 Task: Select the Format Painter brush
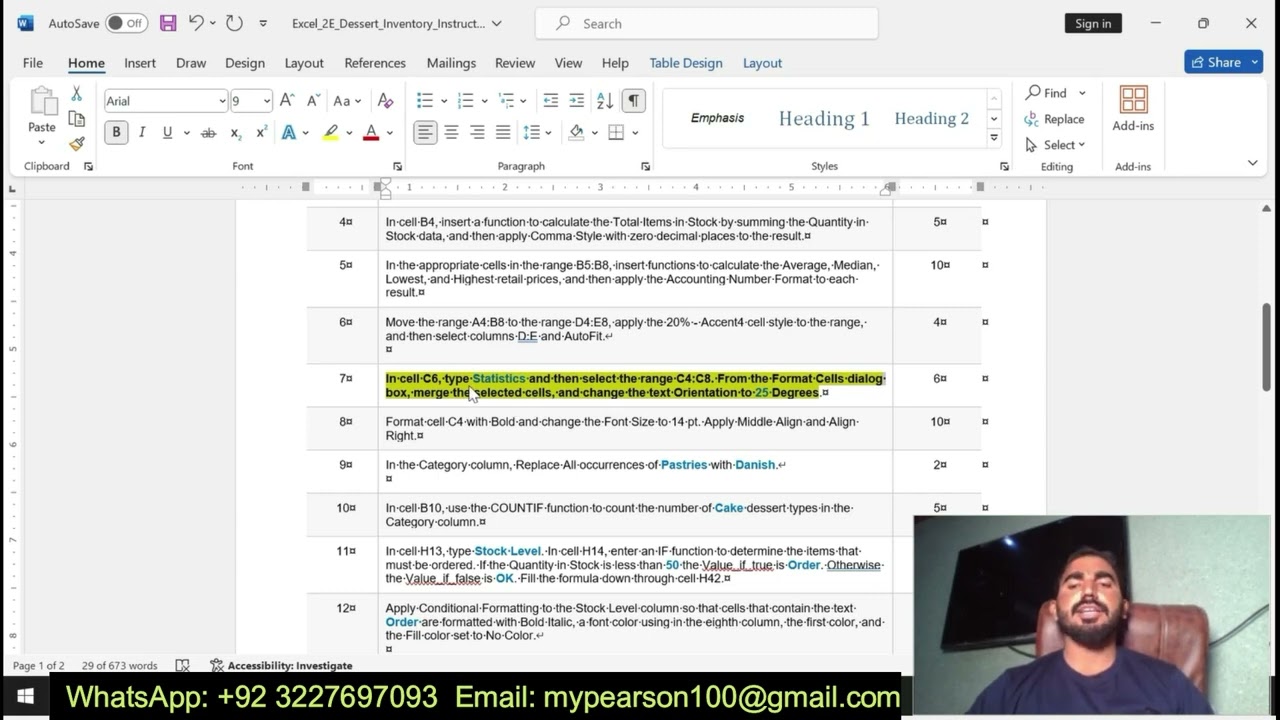77,144
